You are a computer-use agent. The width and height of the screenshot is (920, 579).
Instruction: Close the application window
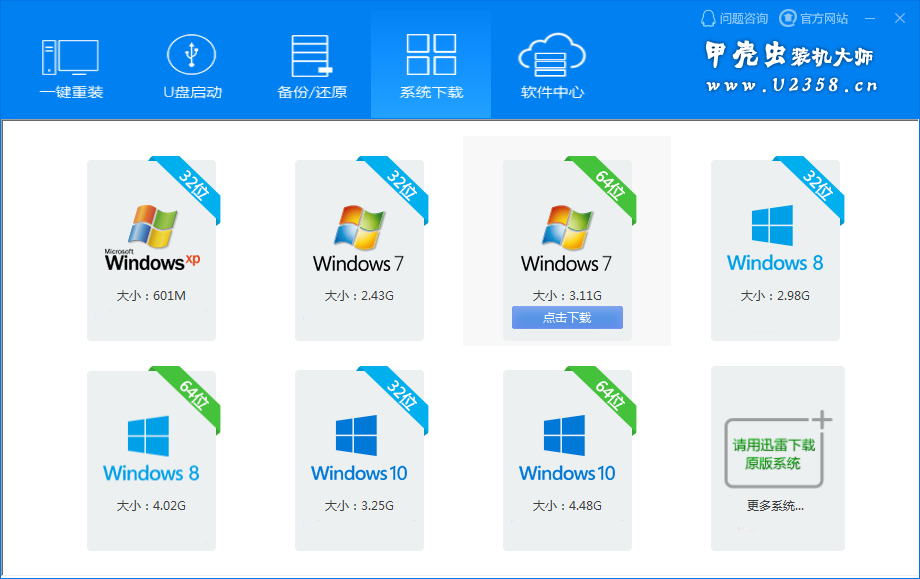(x=900, y=19)
